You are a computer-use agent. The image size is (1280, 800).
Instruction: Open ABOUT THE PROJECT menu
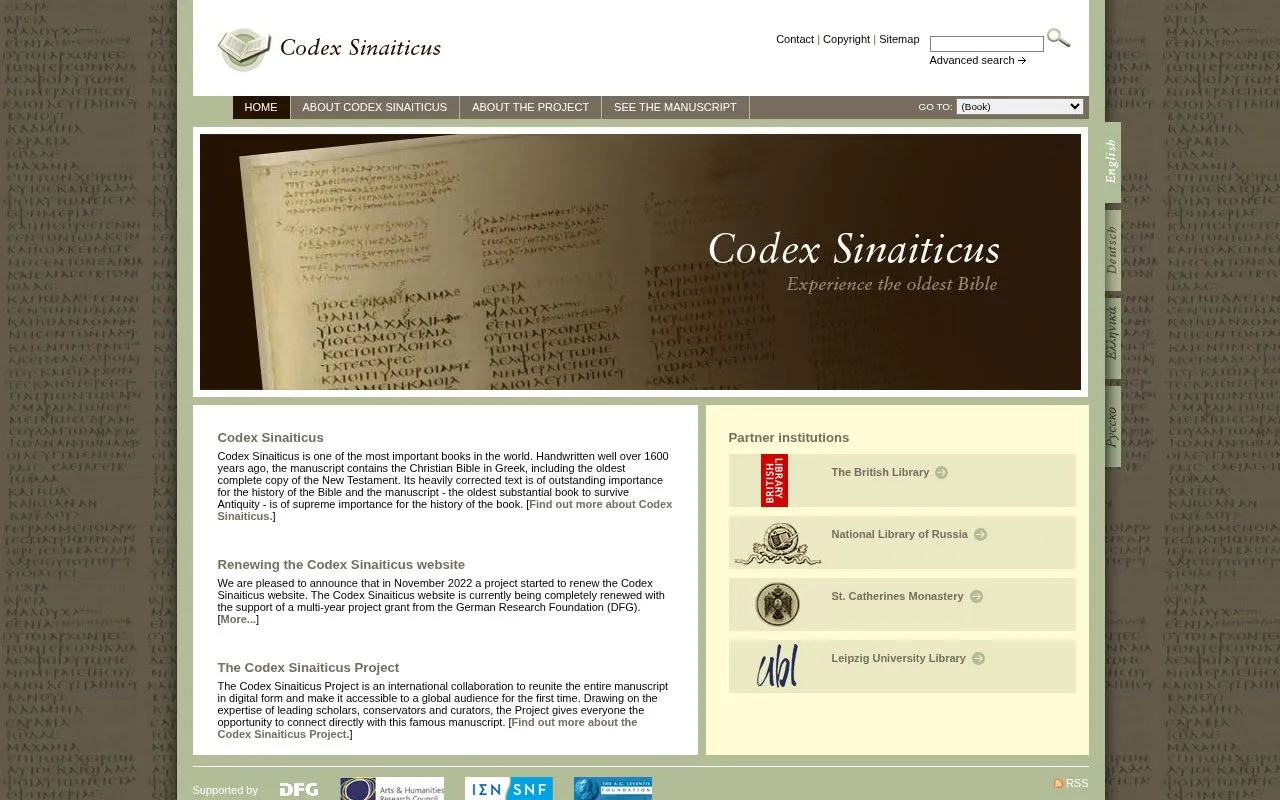(x=531, y=108)
